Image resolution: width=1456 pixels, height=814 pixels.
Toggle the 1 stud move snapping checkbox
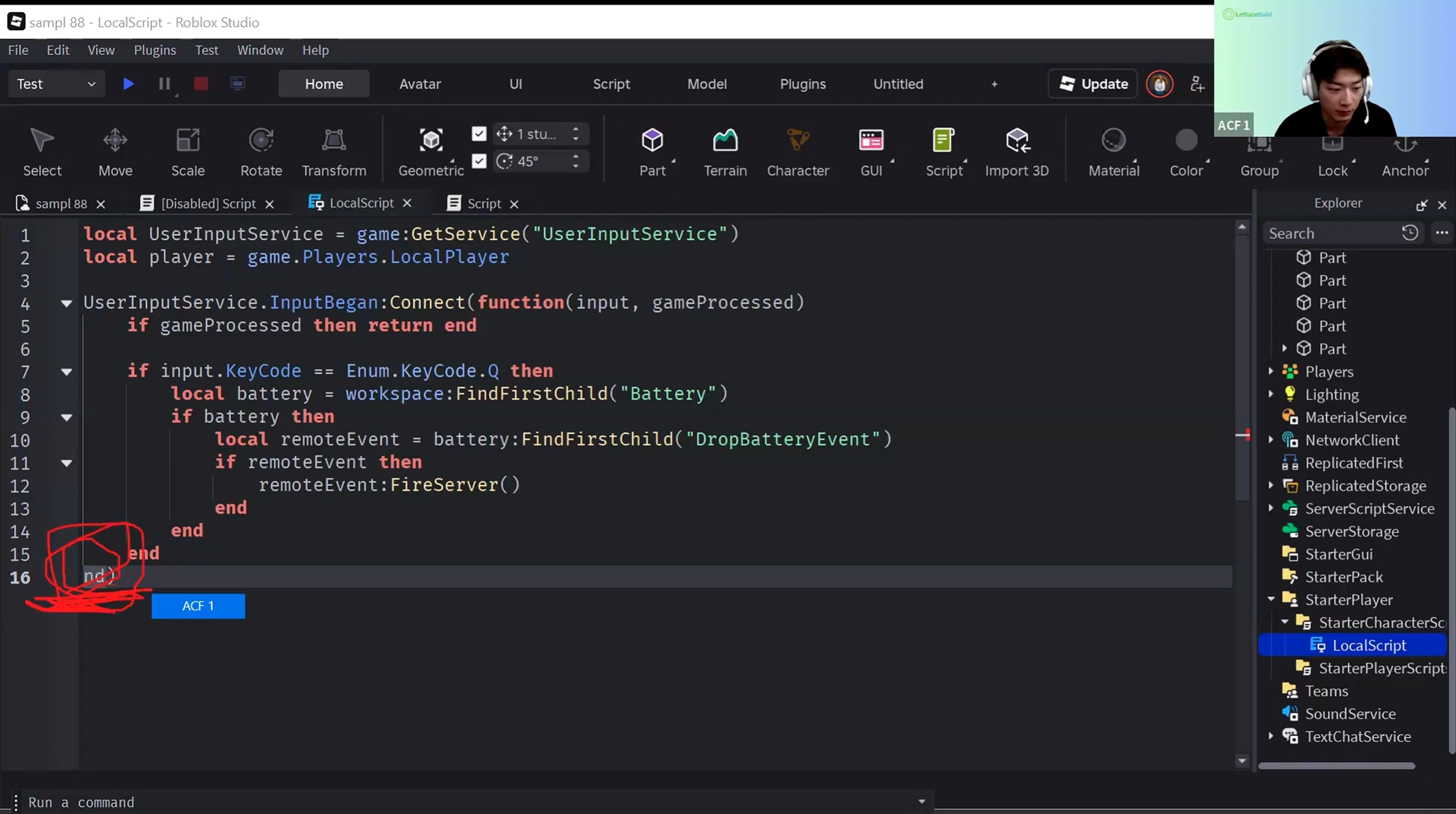click(479, 134)
